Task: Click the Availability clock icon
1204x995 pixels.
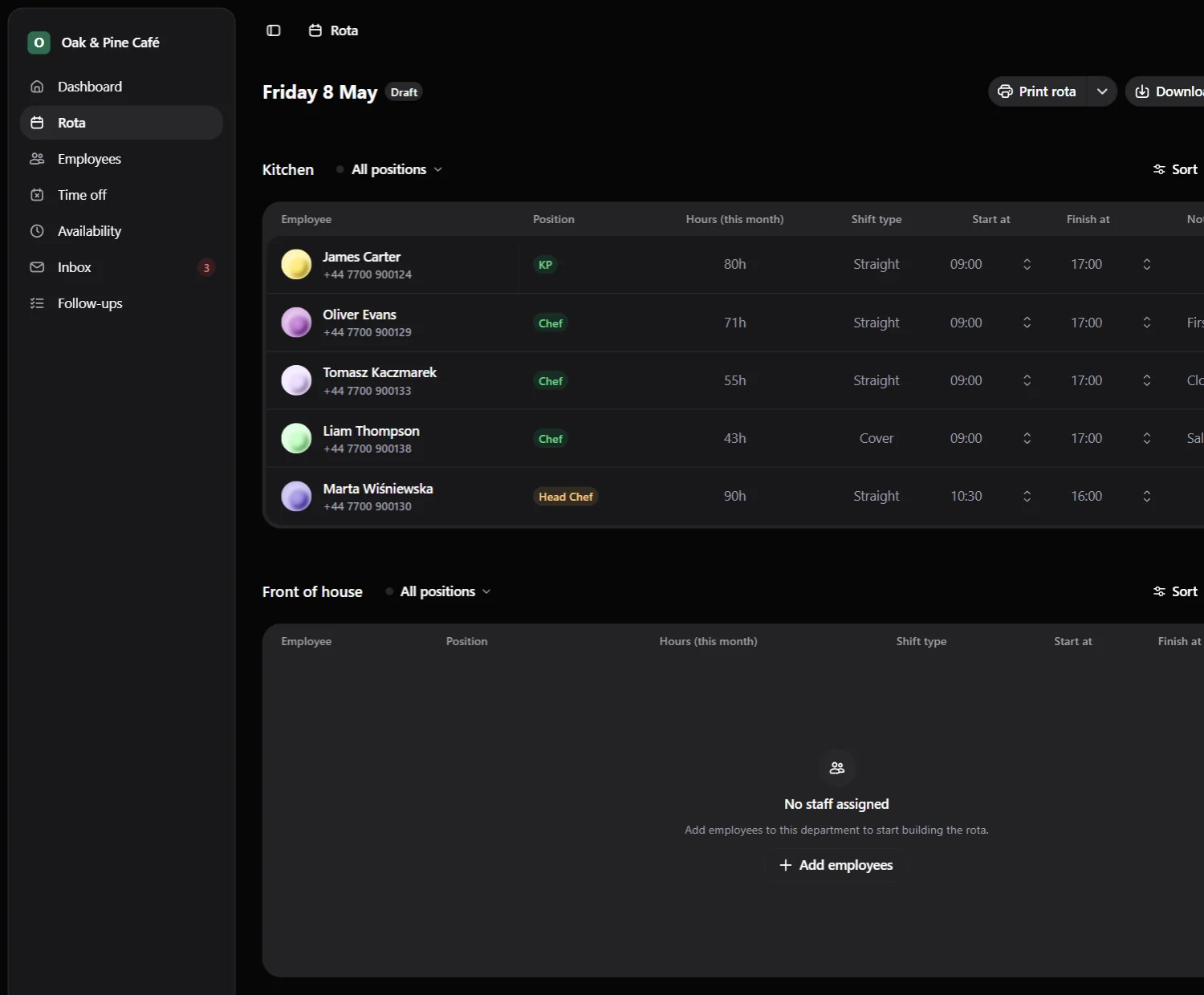Action: pos(37,231)
